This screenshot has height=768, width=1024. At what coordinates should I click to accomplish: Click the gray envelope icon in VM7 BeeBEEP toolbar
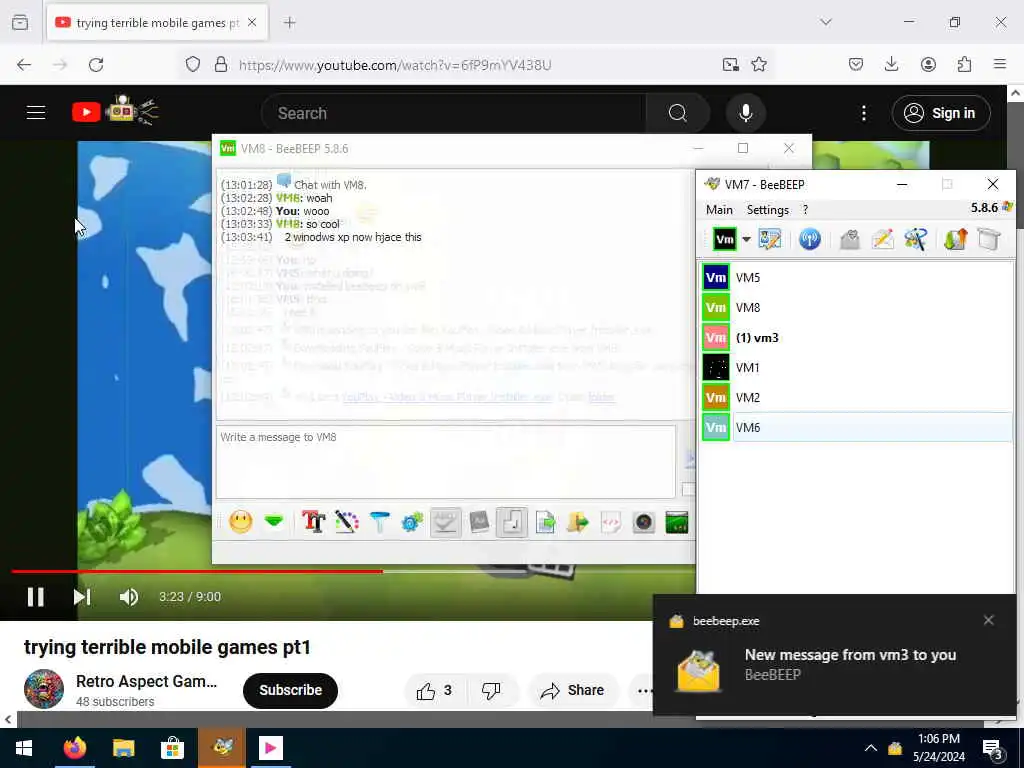click(850, 240)
